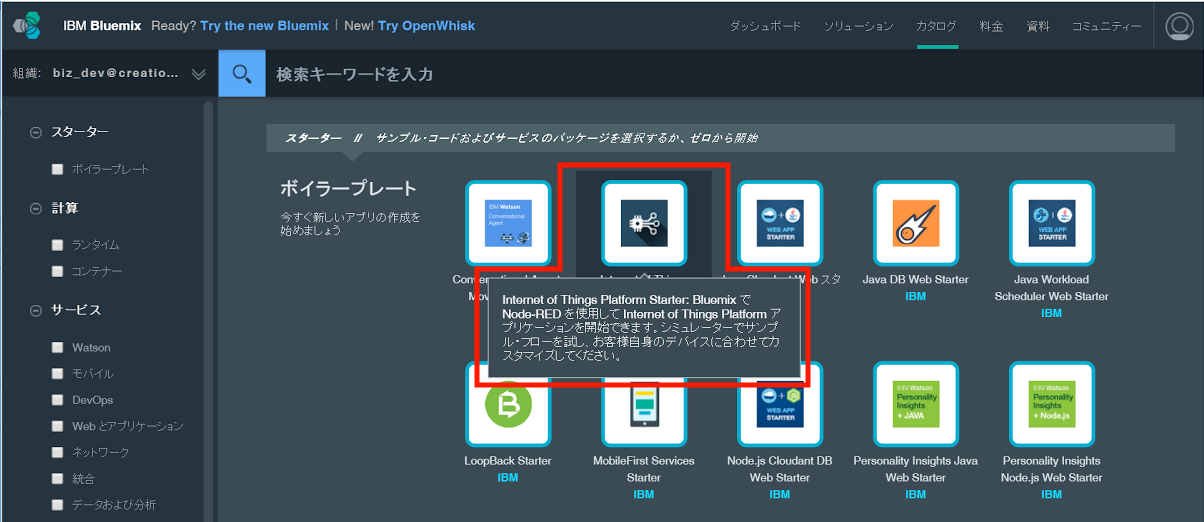Click IBM link under MobileFirst Services Starter
Viewport: 1204px width, 522px height.
(644, 494)
